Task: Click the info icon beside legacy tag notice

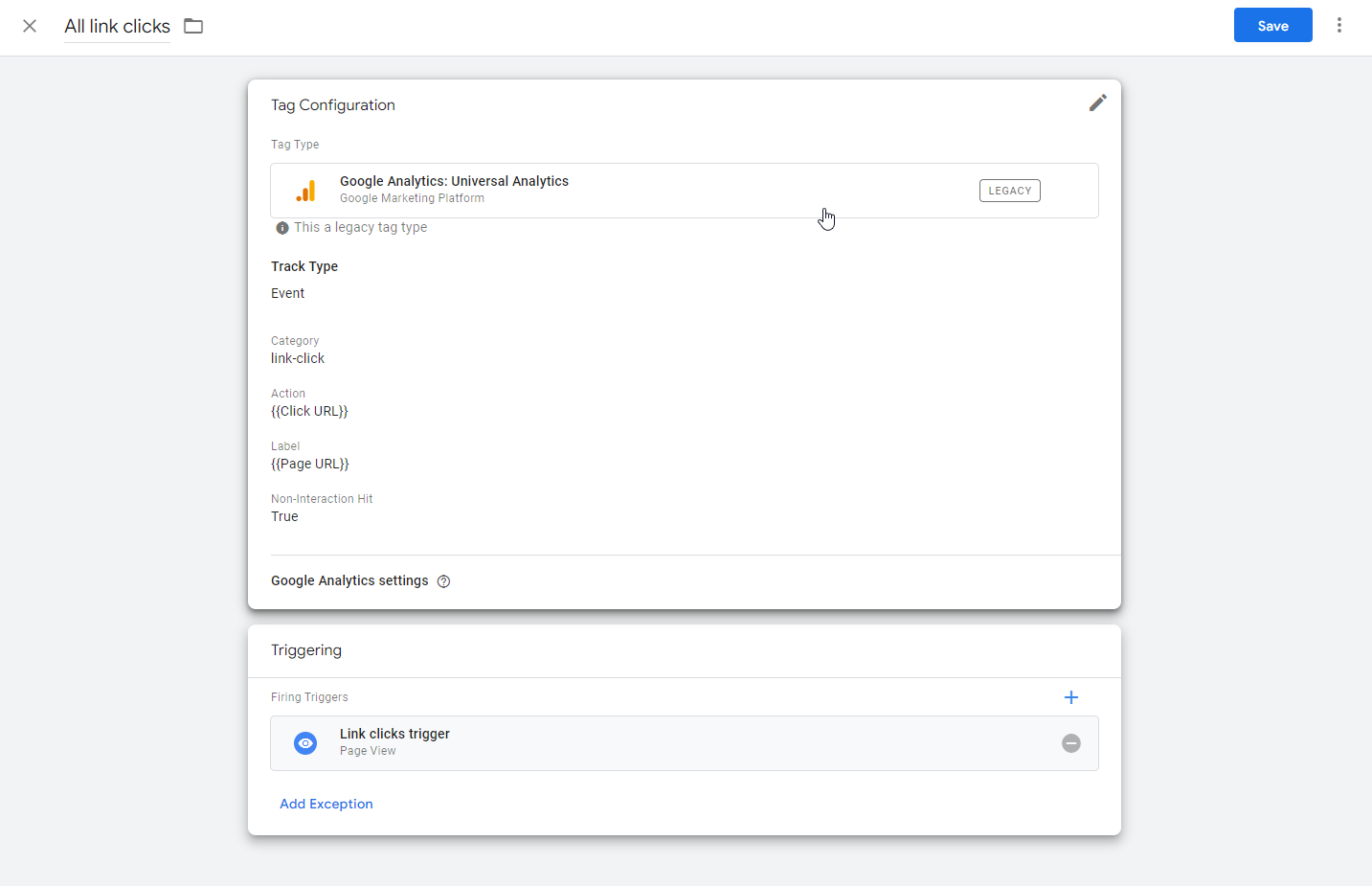Action: 282,228
